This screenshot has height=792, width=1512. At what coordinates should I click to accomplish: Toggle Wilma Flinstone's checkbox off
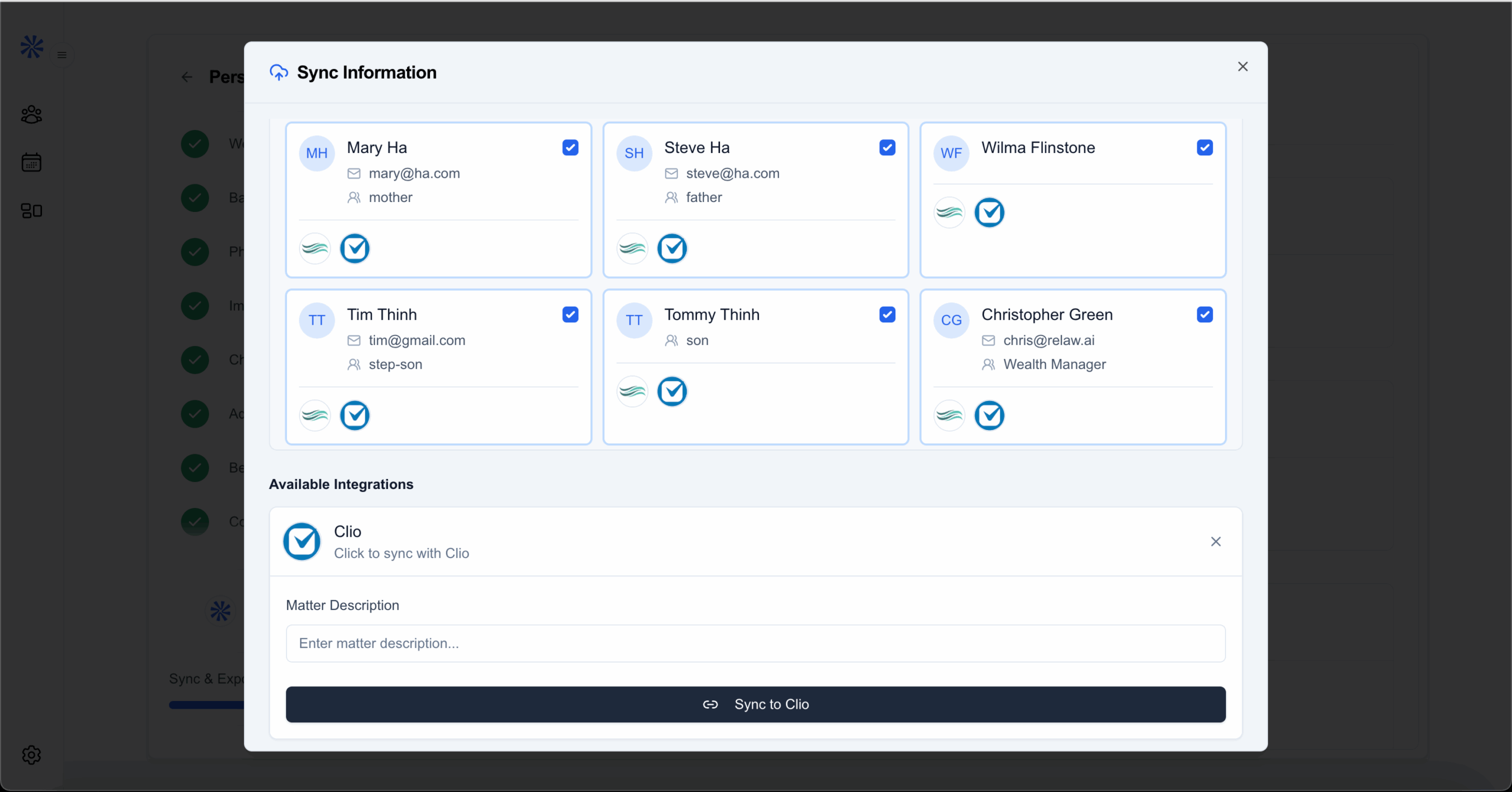(x=1205, y=148)
